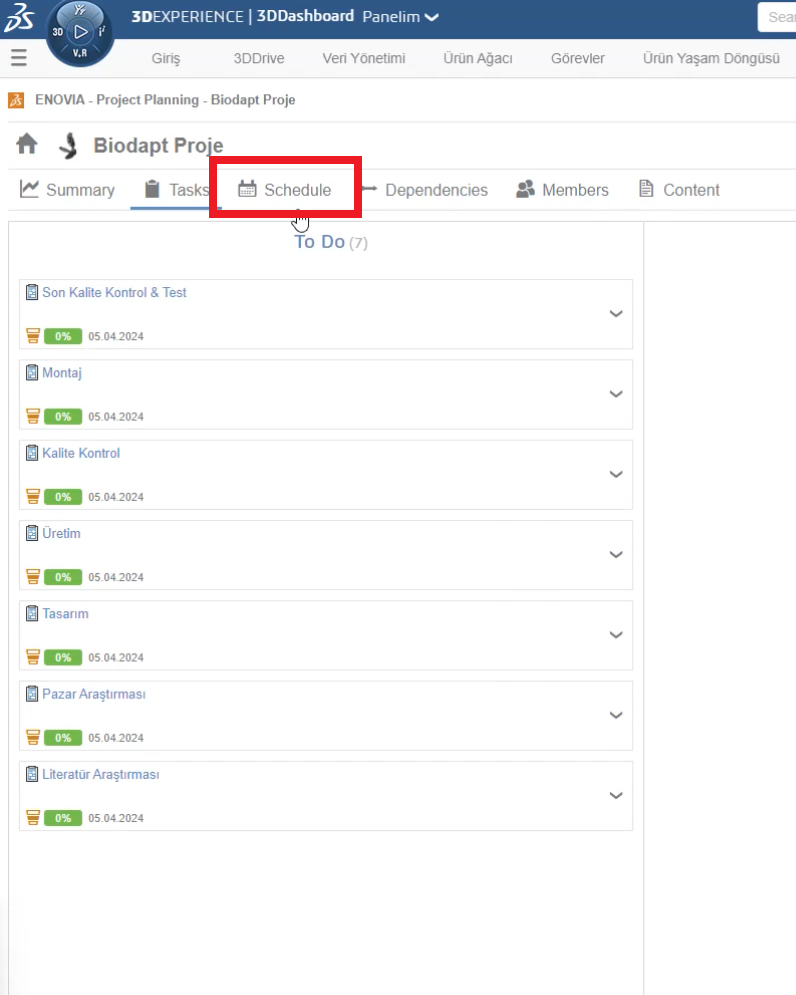Switch to the Schedule tab

(285, 190)
